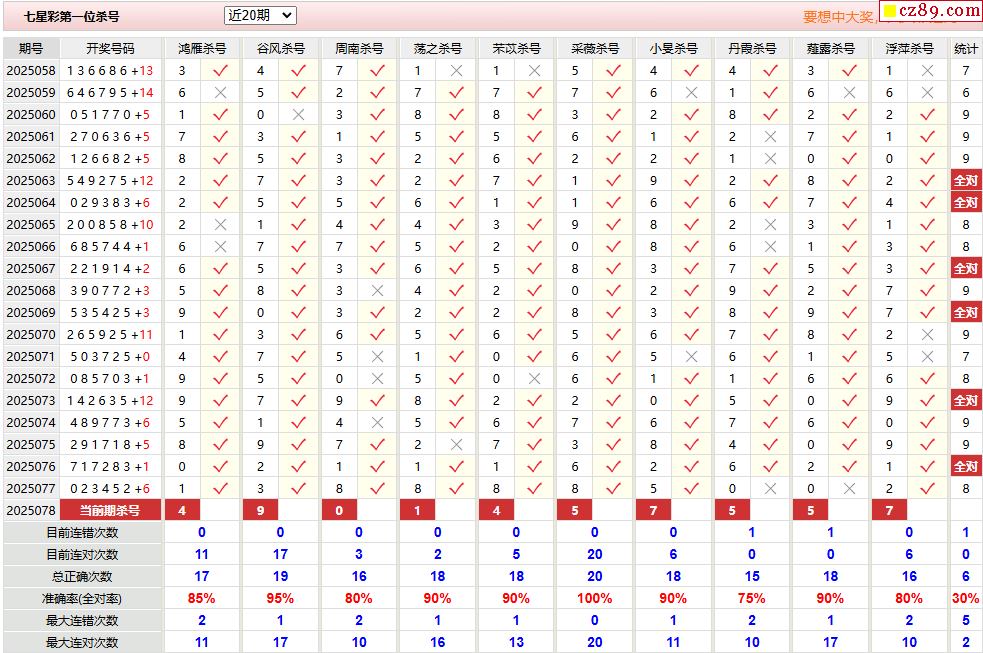The height and width of the screenshot is (653, 983).
Task: Open the 近20期 period range dropdown
Action: (260, 16)
